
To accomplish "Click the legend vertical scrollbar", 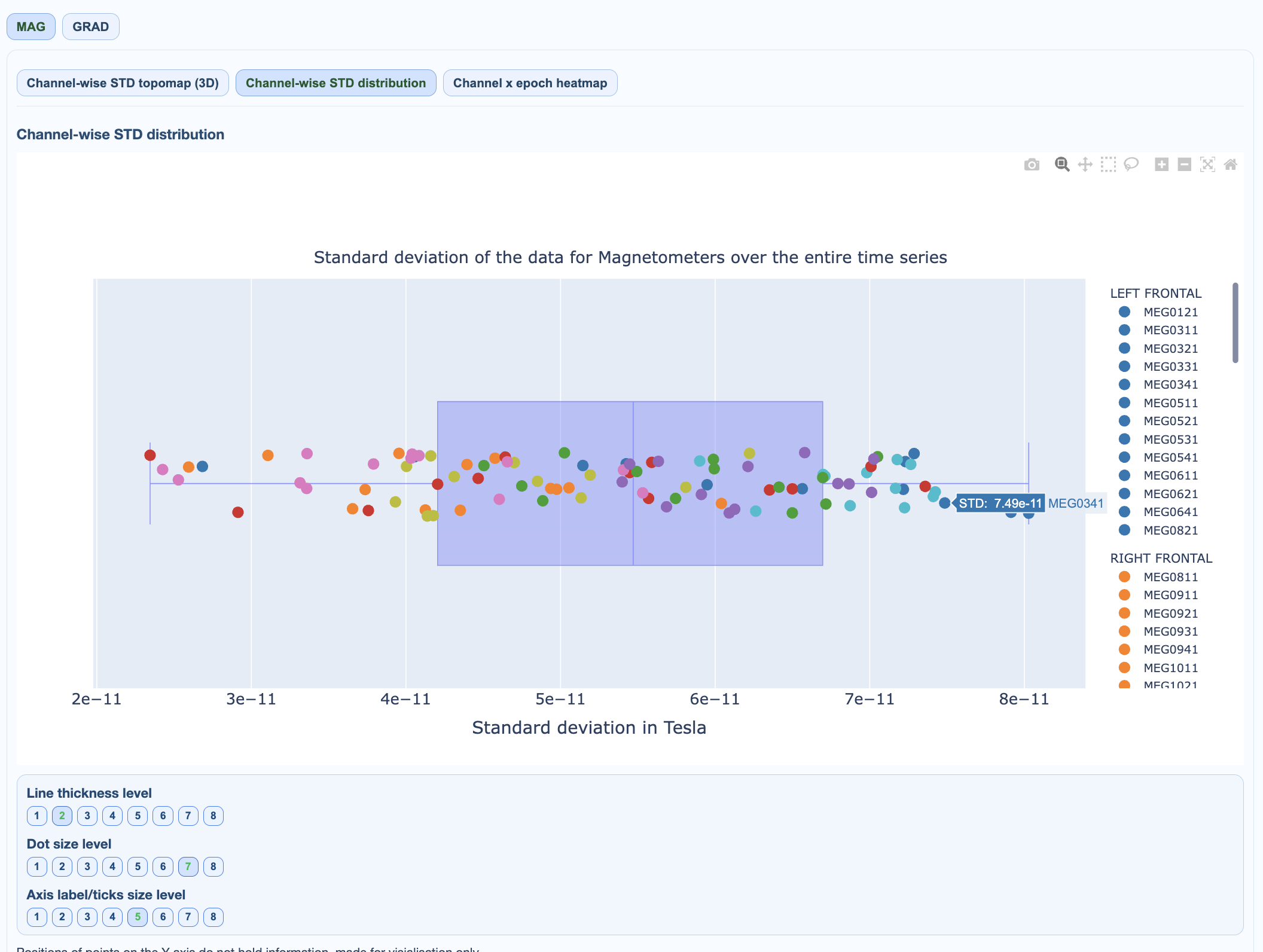I will pos(1235,323).
